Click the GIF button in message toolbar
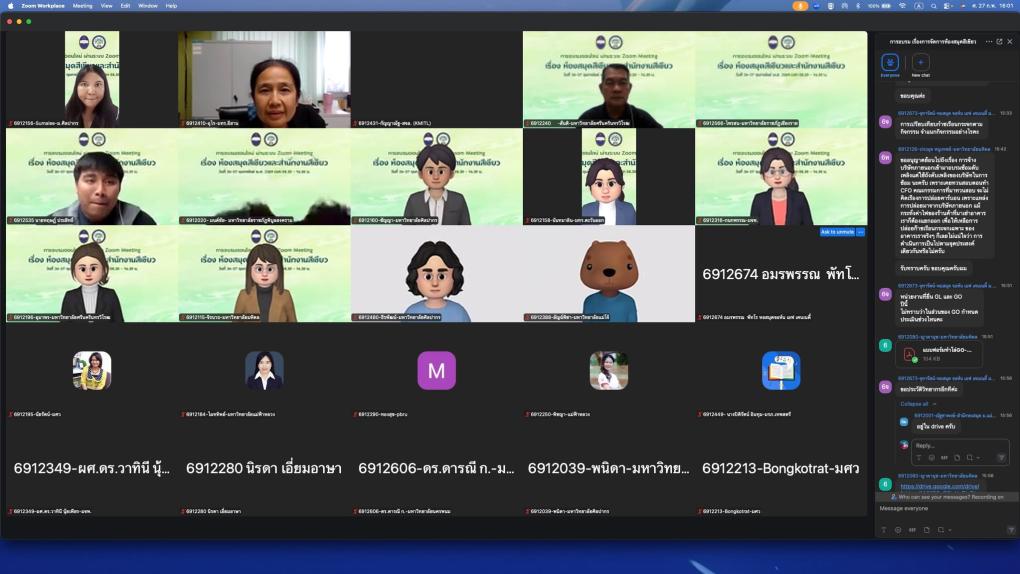This screenshot has width=1020, height=574. coord(912,530)
